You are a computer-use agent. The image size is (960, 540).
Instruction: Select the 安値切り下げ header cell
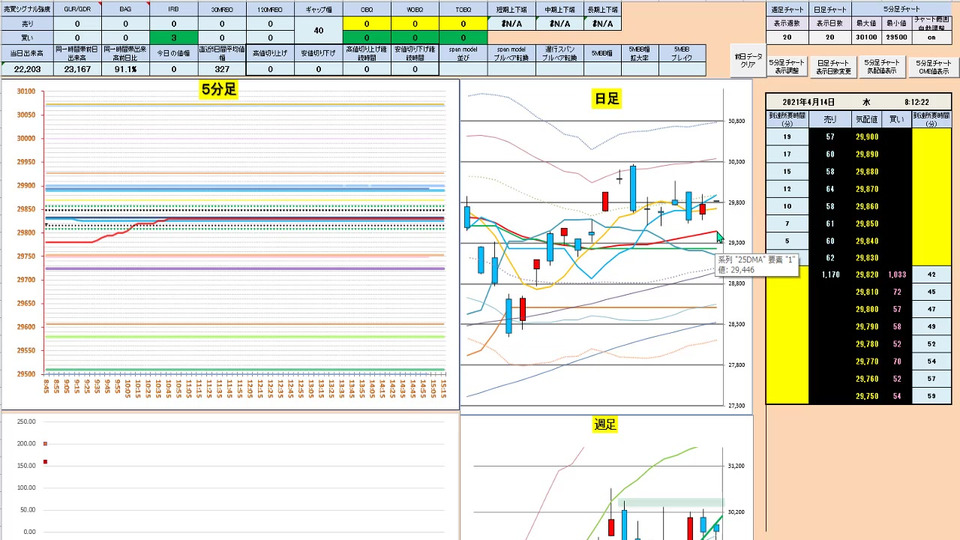pyautogui.click(x=318, y=53)
